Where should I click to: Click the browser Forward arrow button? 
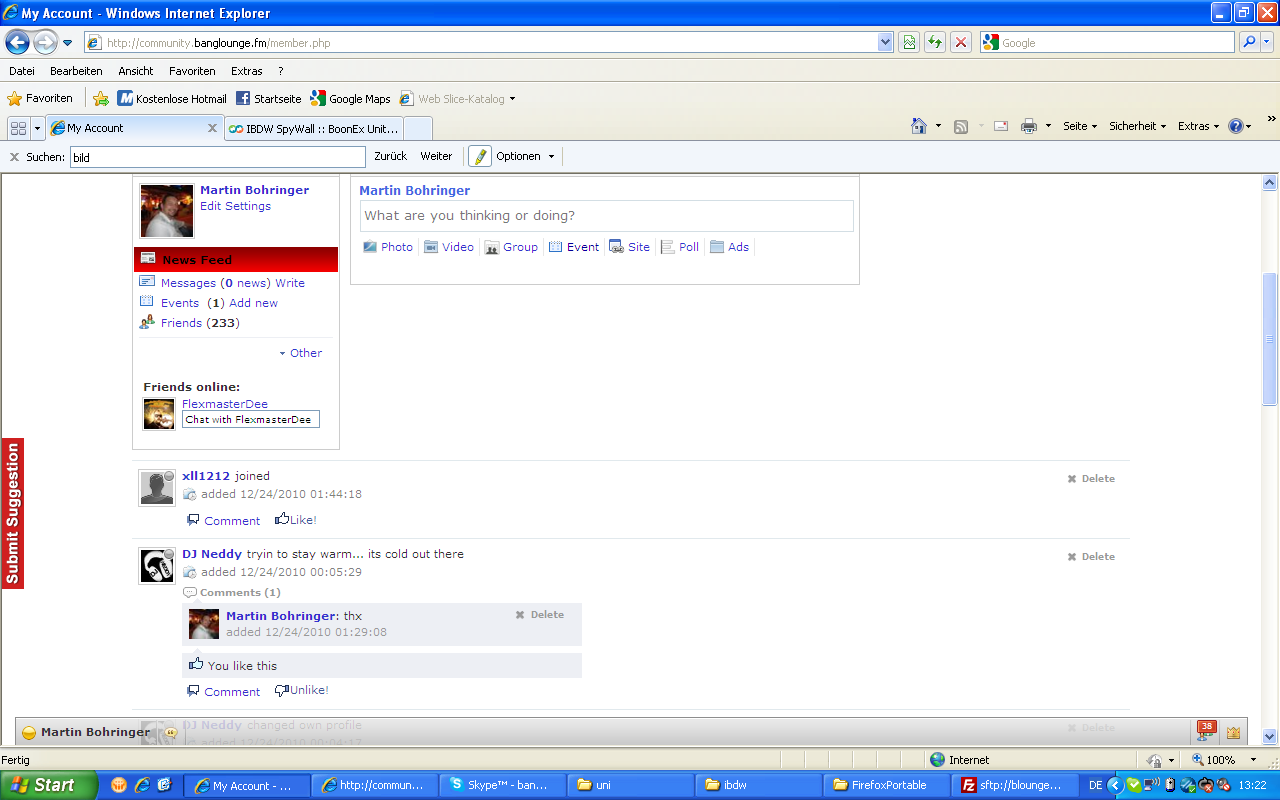46,42
